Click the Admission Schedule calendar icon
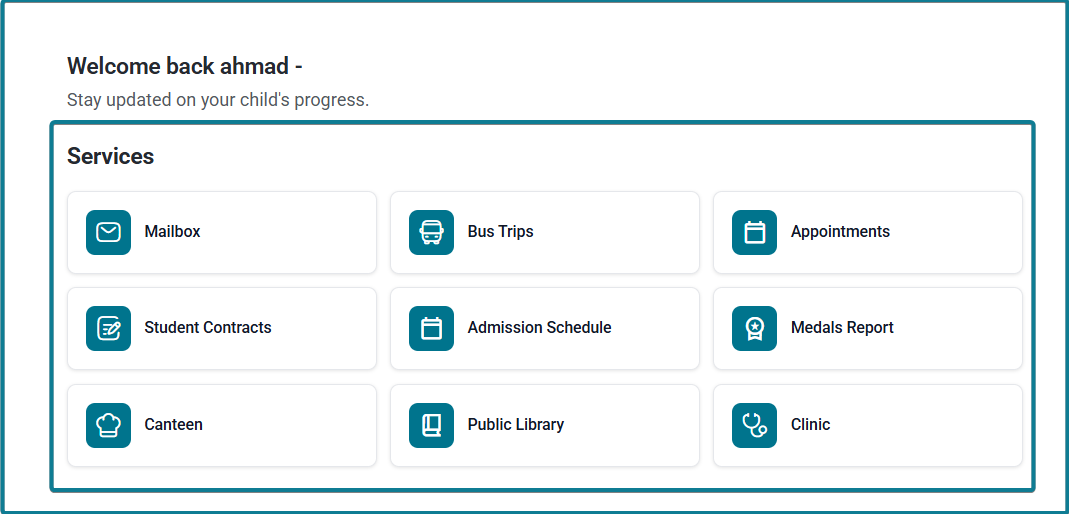 [432, 329]
